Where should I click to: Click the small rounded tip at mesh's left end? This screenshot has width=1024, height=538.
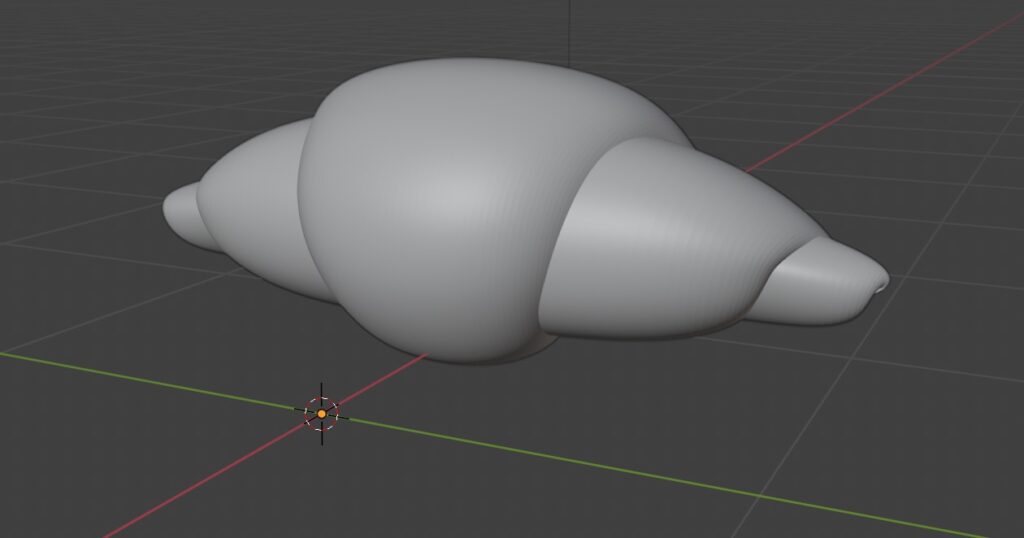(179, 210)
